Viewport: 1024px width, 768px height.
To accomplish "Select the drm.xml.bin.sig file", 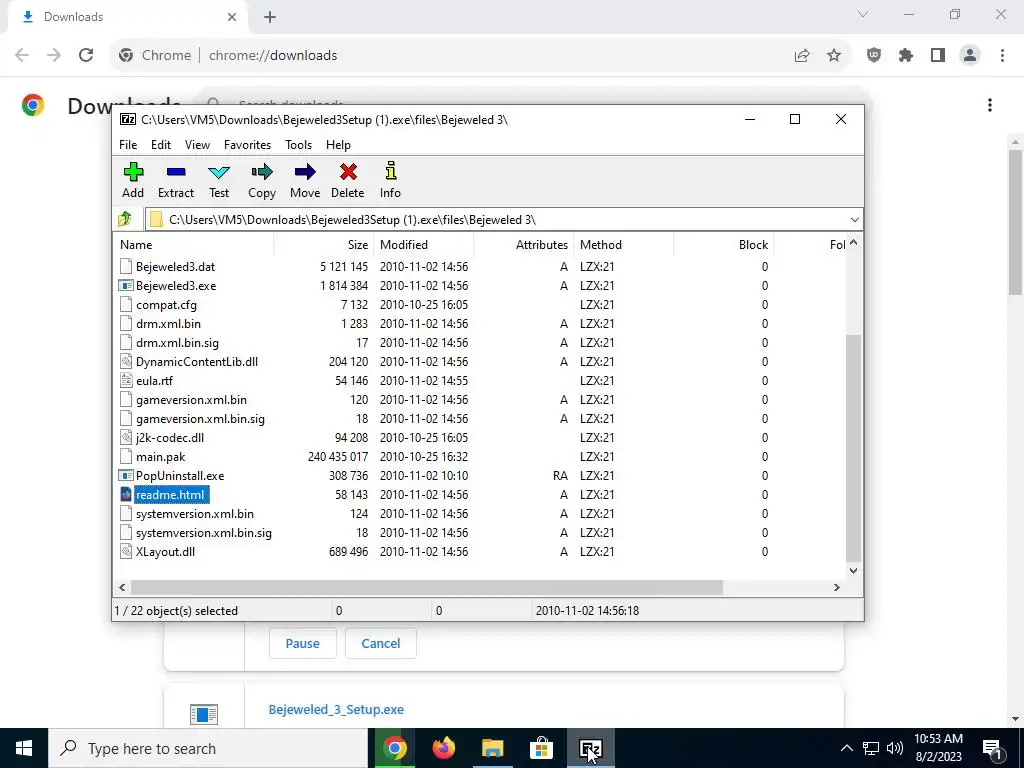I will tap(177, 343).
